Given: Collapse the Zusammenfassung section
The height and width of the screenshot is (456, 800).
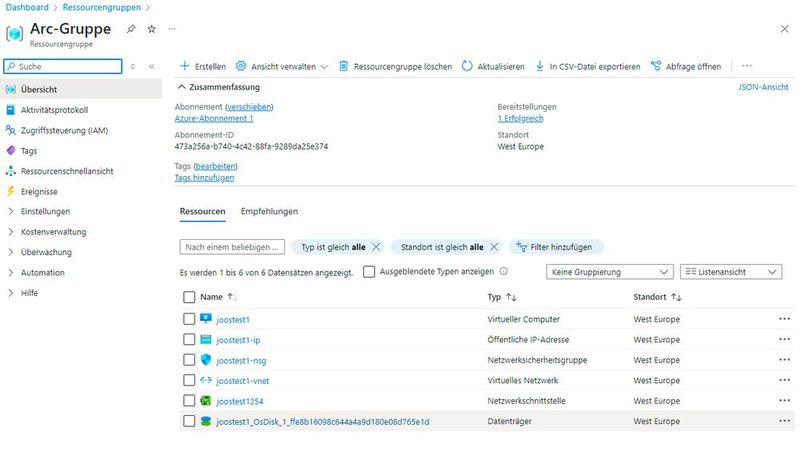Looking at the screenshot, I should (x=181, y=87).
